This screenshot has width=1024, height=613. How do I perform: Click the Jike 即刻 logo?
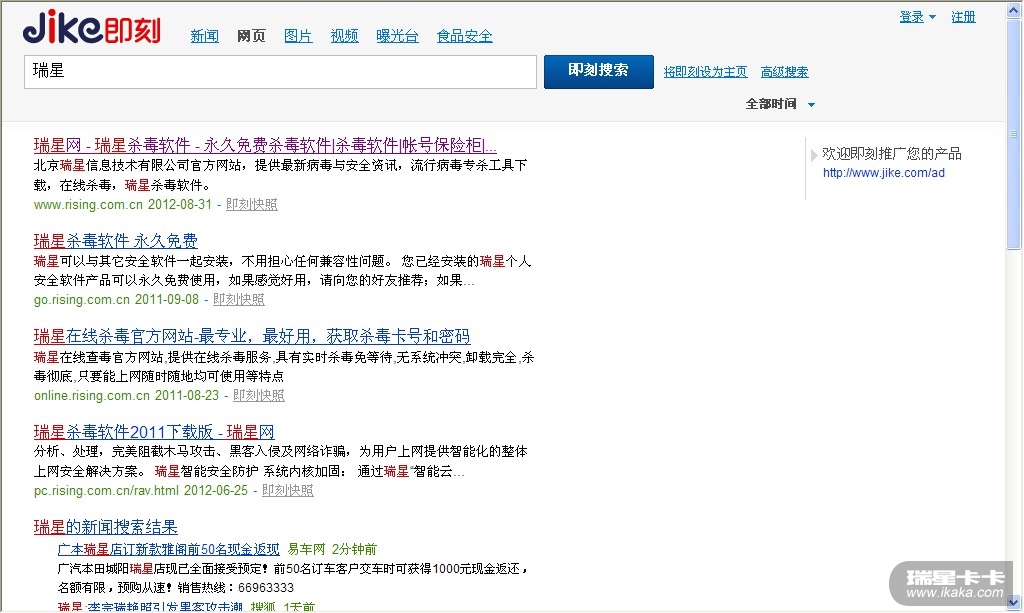91,27
